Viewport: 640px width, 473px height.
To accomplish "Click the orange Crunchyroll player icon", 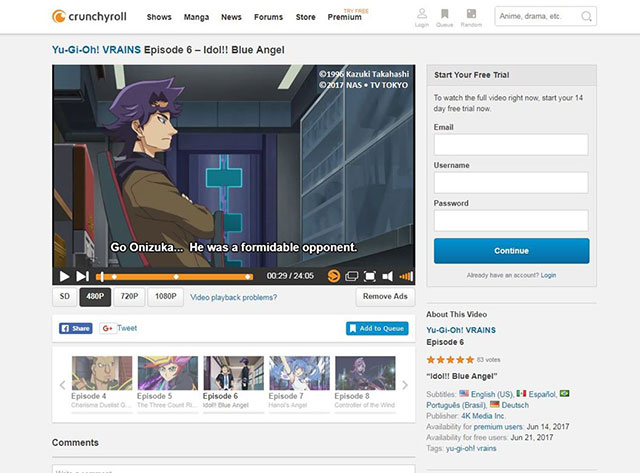I will point(333,276).
